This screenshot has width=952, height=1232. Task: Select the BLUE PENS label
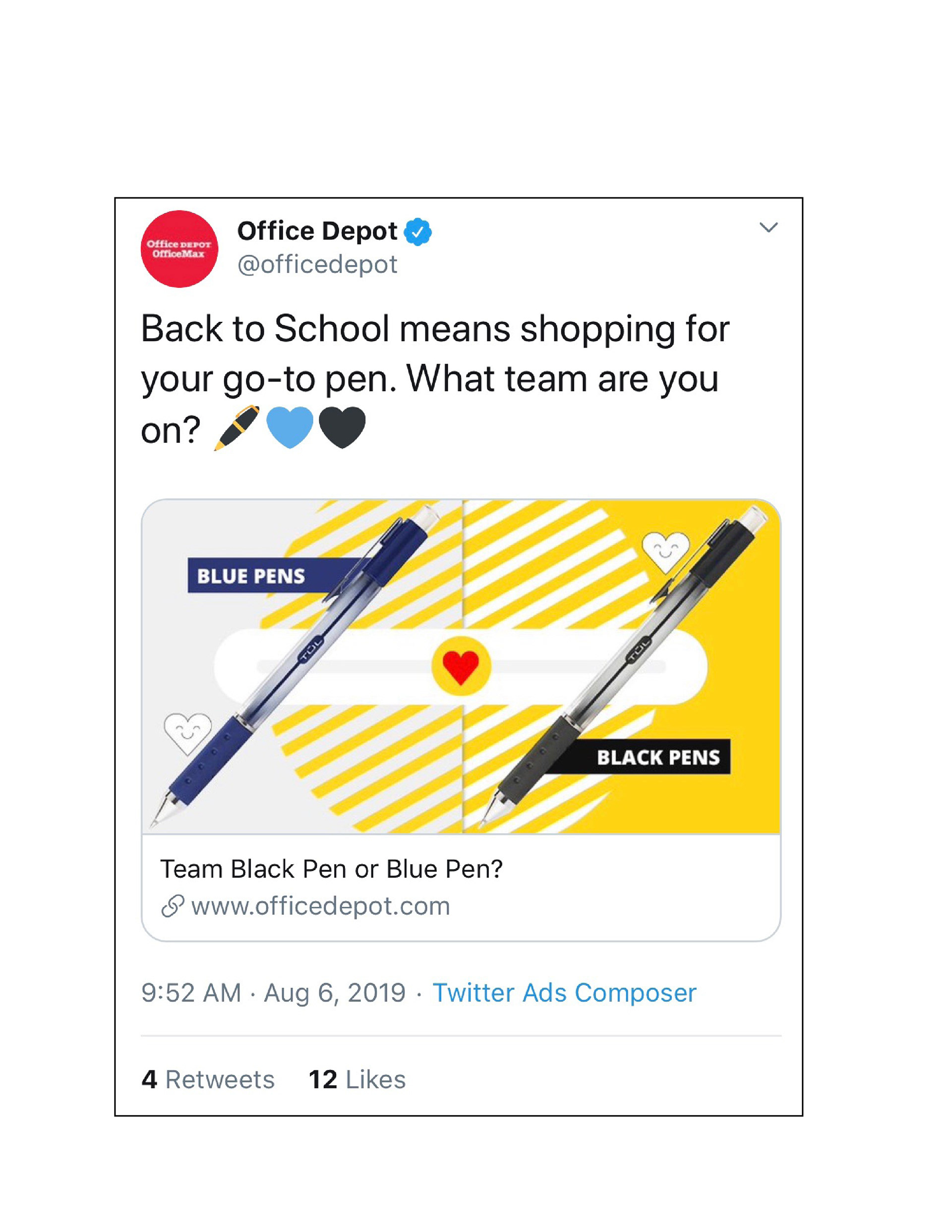[x=251, y=576]
